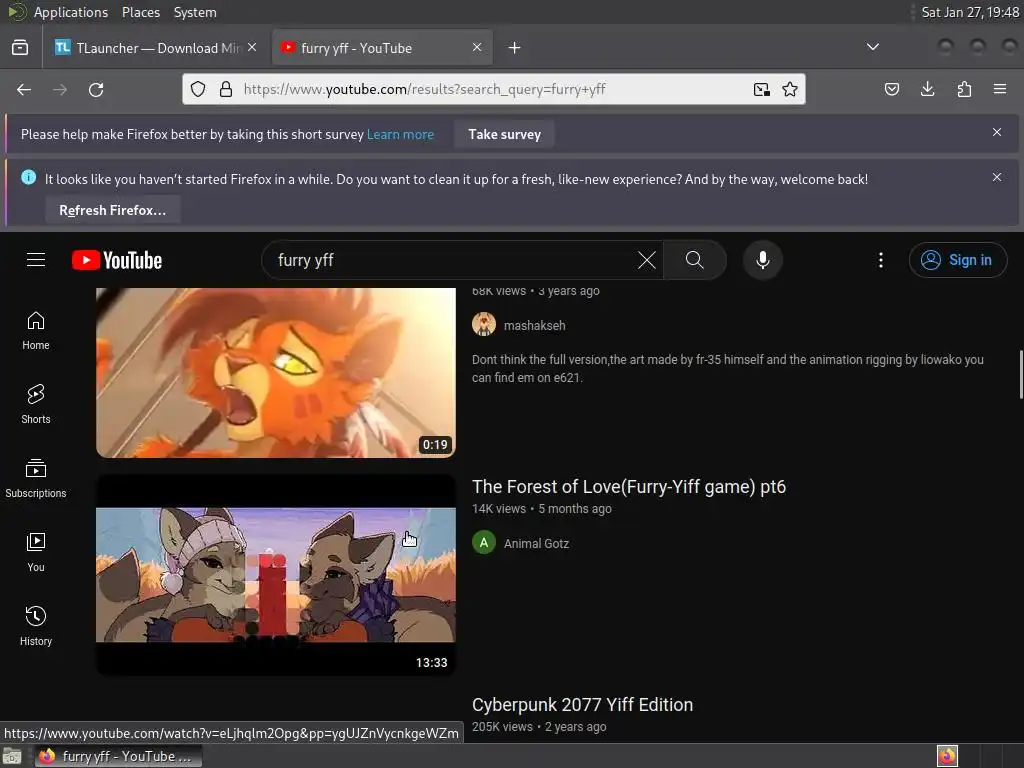Bookmark this page with star icon
Viewport: 1024px width, 768px height.
790,89
